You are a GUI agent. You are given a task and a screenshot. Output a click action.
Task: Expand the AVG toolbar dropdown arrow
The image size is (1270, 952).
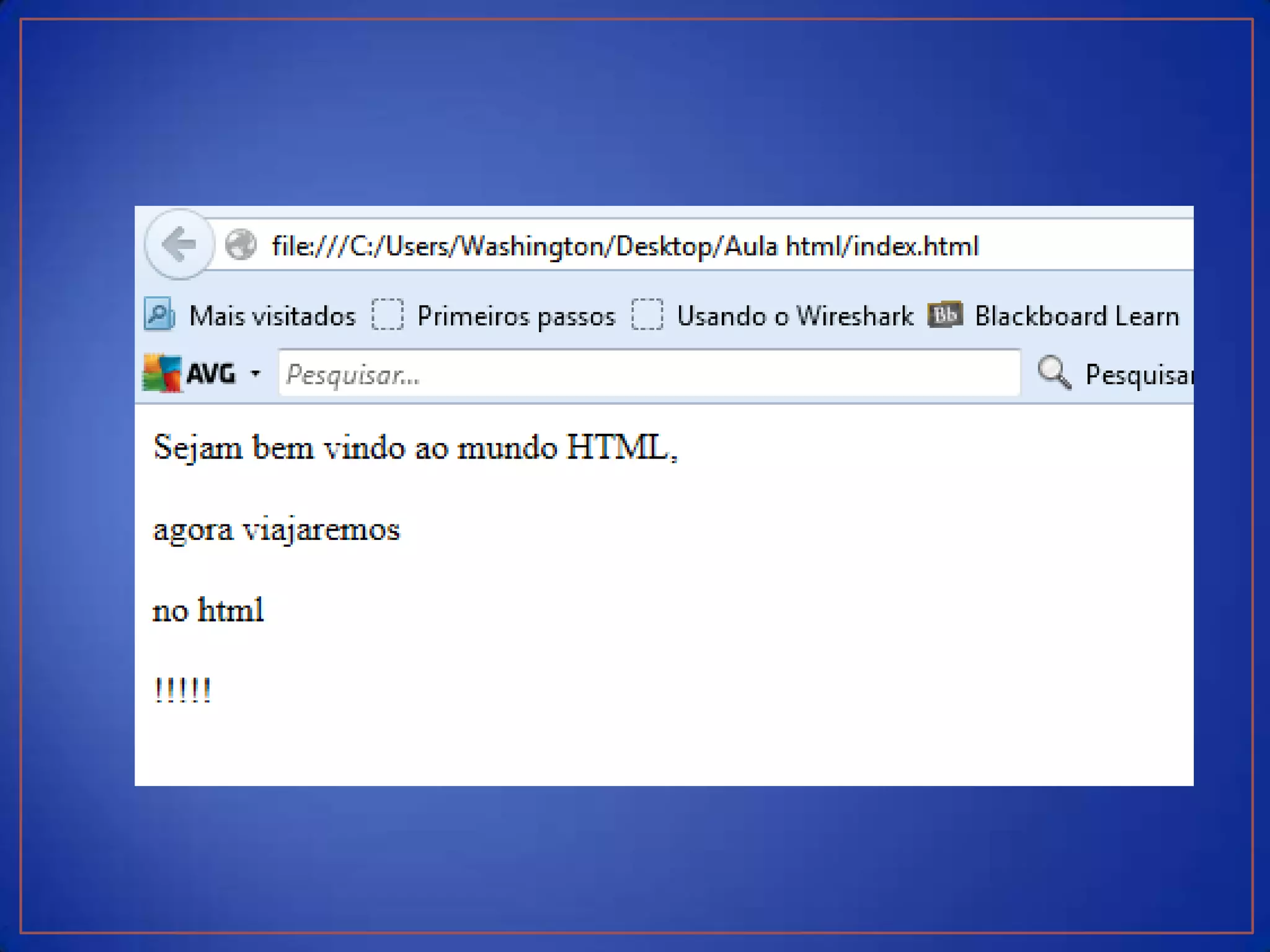pyautogui.click(x=255, y=374)
